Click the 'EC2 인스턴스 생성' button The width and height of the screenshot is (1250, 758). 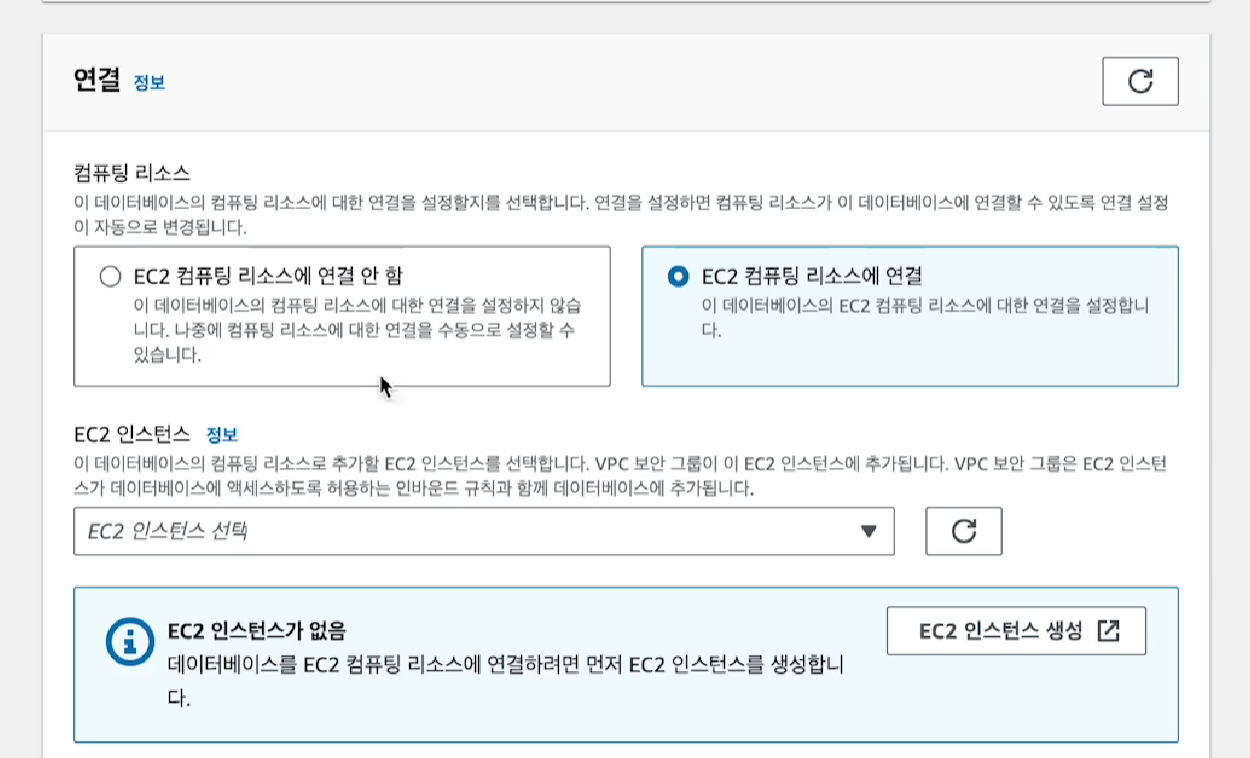(x=1016, y=631)
